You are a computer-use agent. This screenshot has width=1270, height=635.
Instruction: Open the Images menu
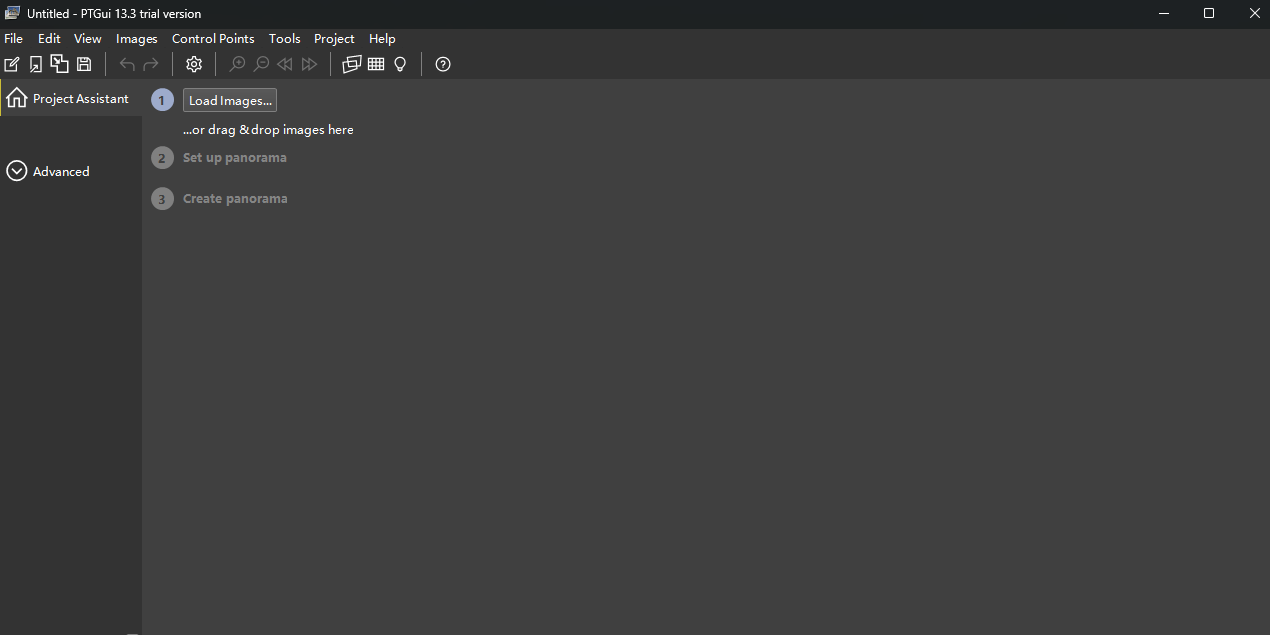[137, 39]
